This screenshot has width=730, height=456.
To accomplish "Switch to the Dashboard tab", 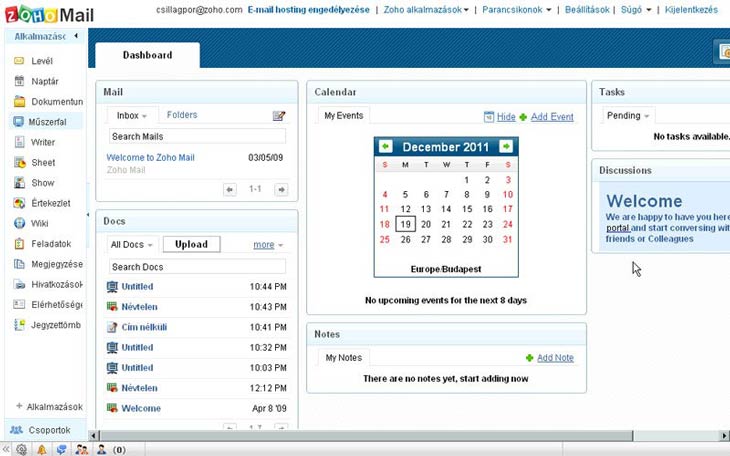I will pos(147,56).
